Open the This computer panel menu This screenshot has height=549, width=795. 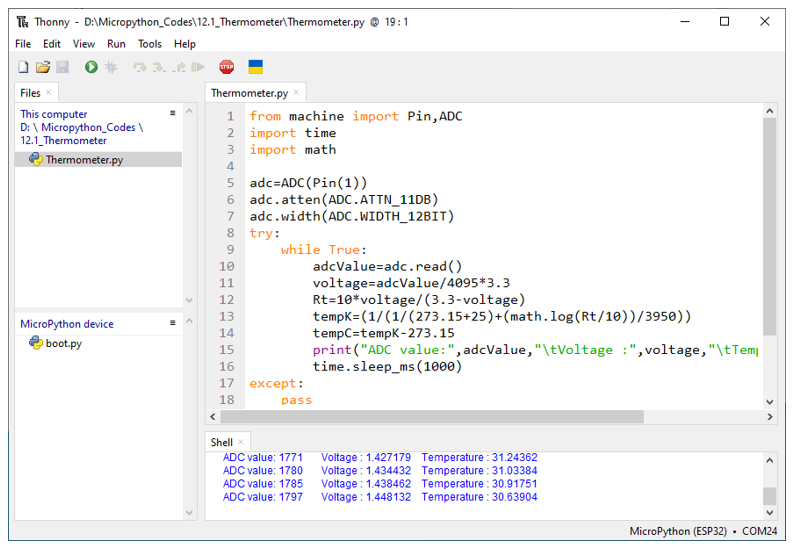pyautogui.click(x=172, y=113)
